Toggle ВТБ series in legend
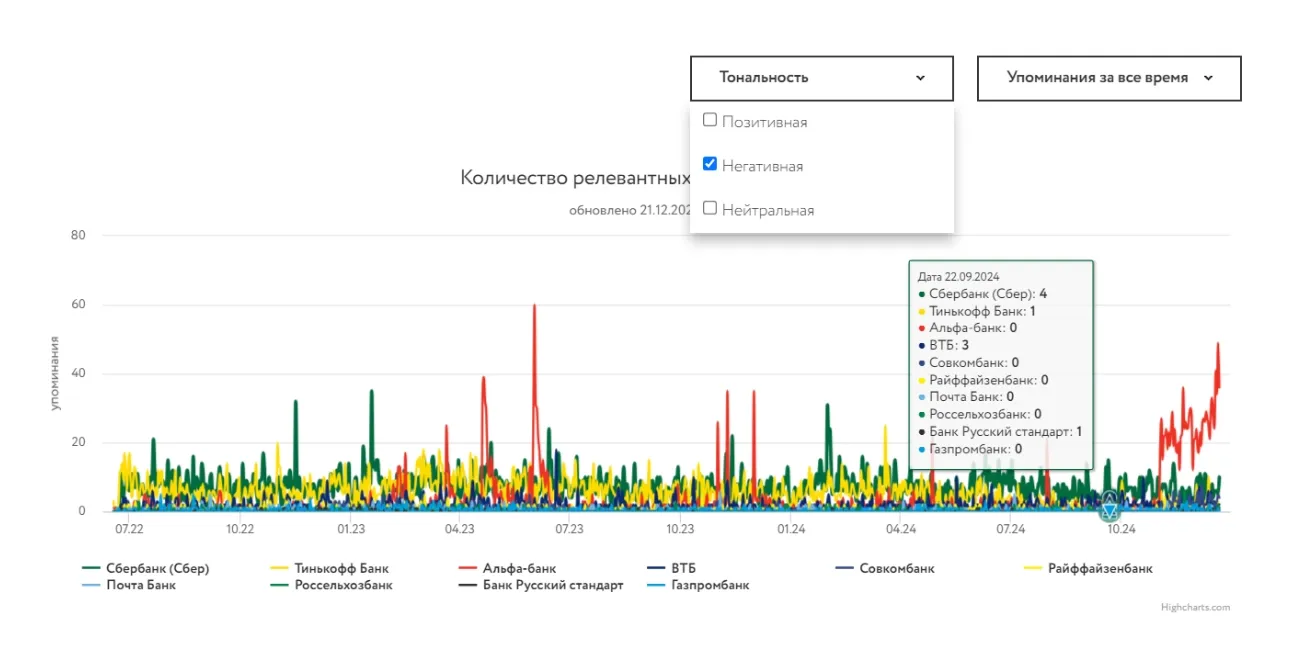 coord(671,568)
